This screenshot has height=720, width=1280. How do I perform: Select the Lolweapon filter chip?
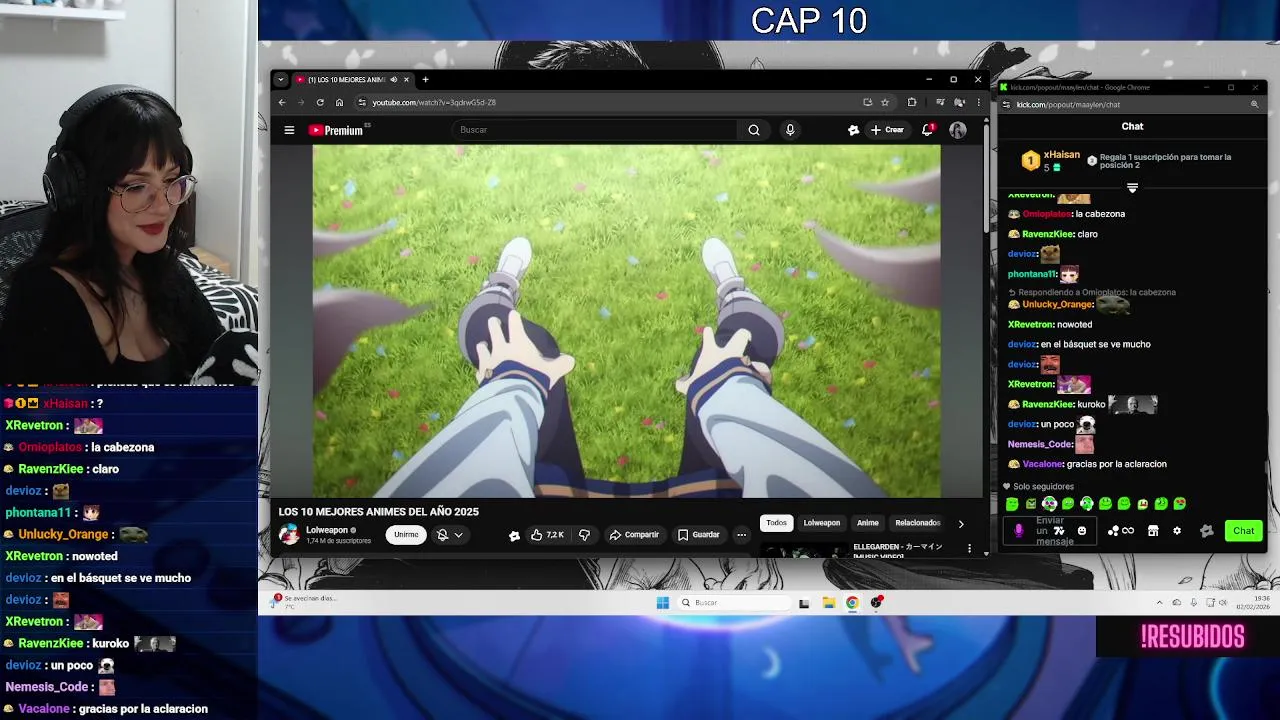tap(822, 523)
